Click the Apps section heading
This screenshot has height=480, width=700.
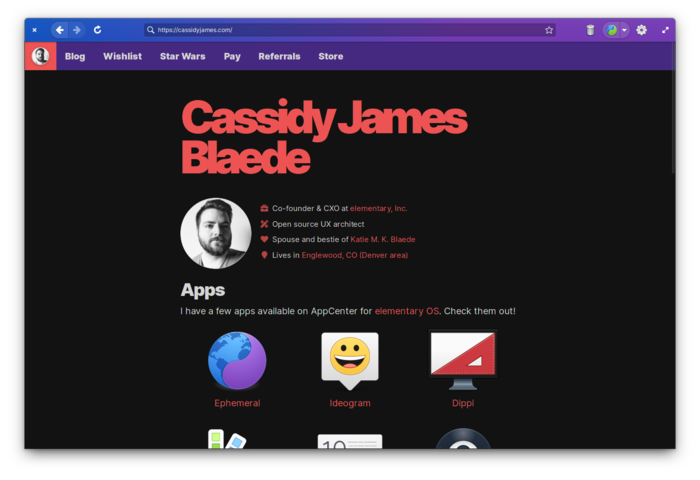pos(203,290)
